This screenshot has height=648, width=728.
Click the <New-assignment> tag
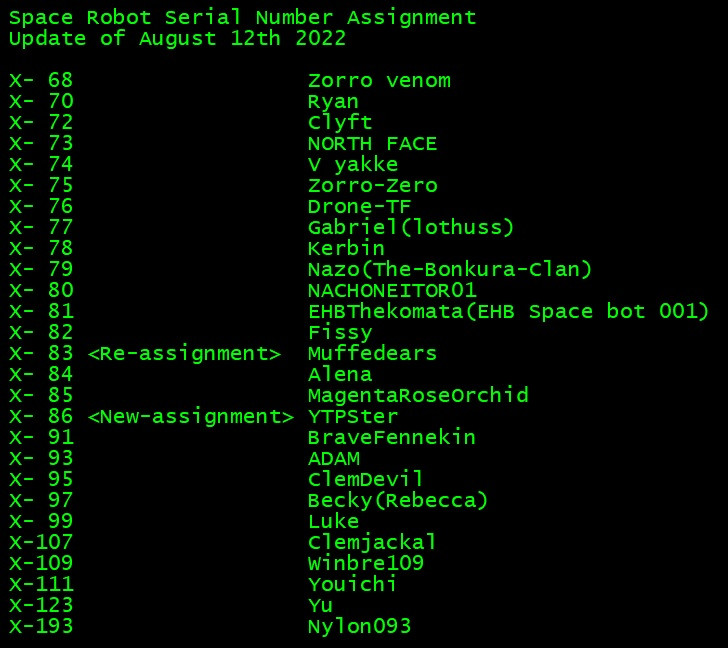click(190, 417)
